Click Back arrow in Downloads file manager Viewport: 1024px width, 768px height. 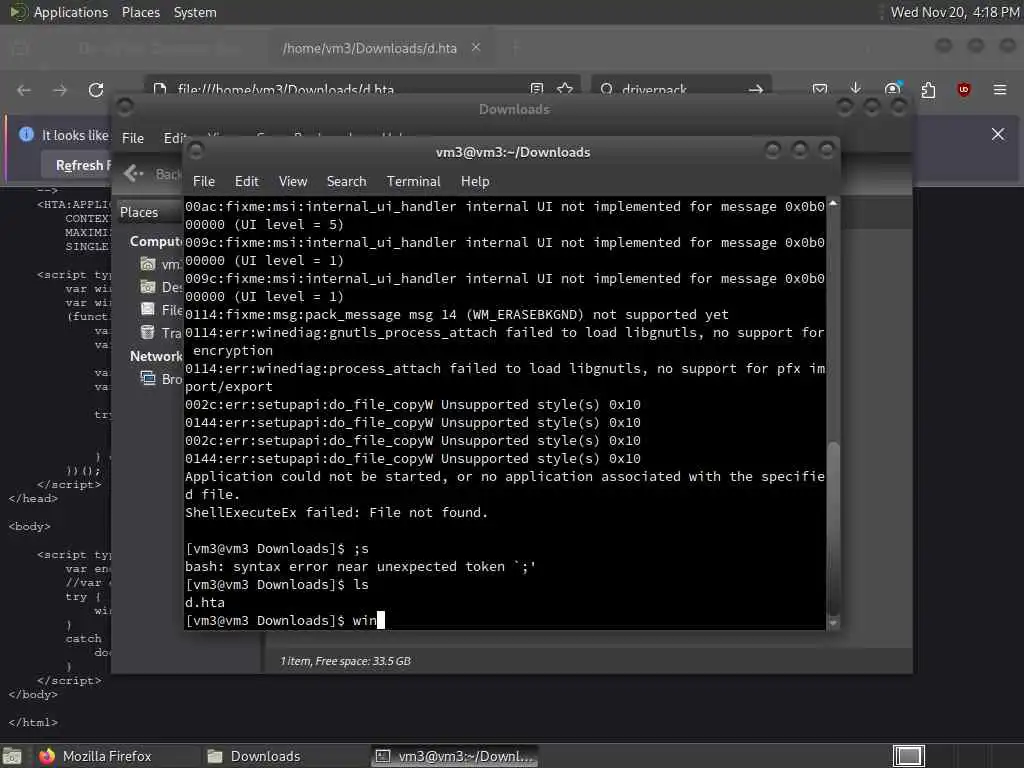coord(133,173)
